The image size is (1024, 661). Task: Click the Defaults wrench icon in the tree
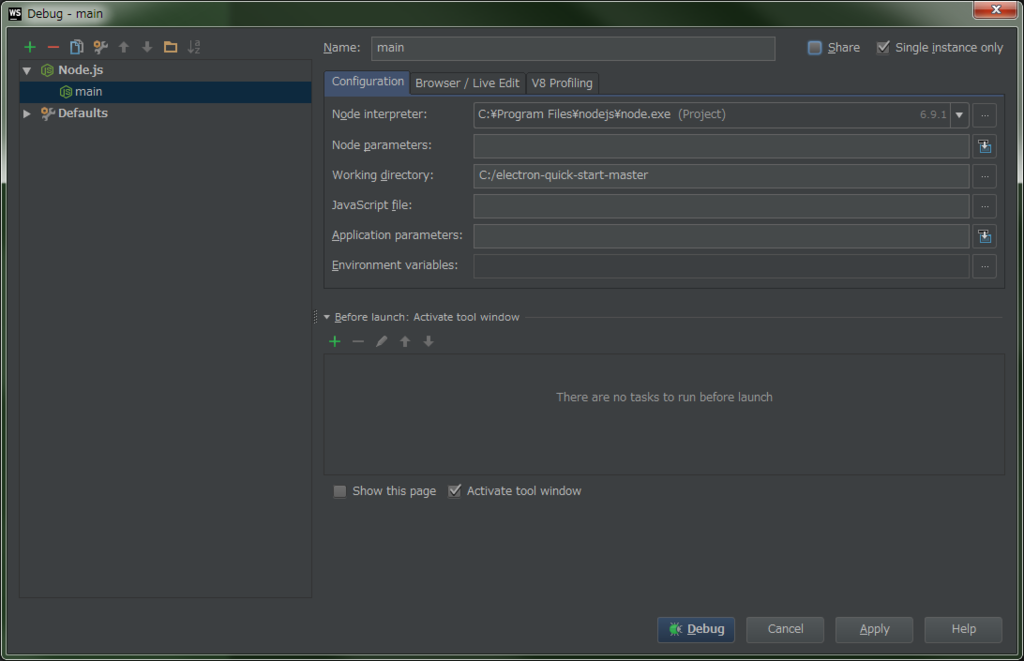click(47, 113)
